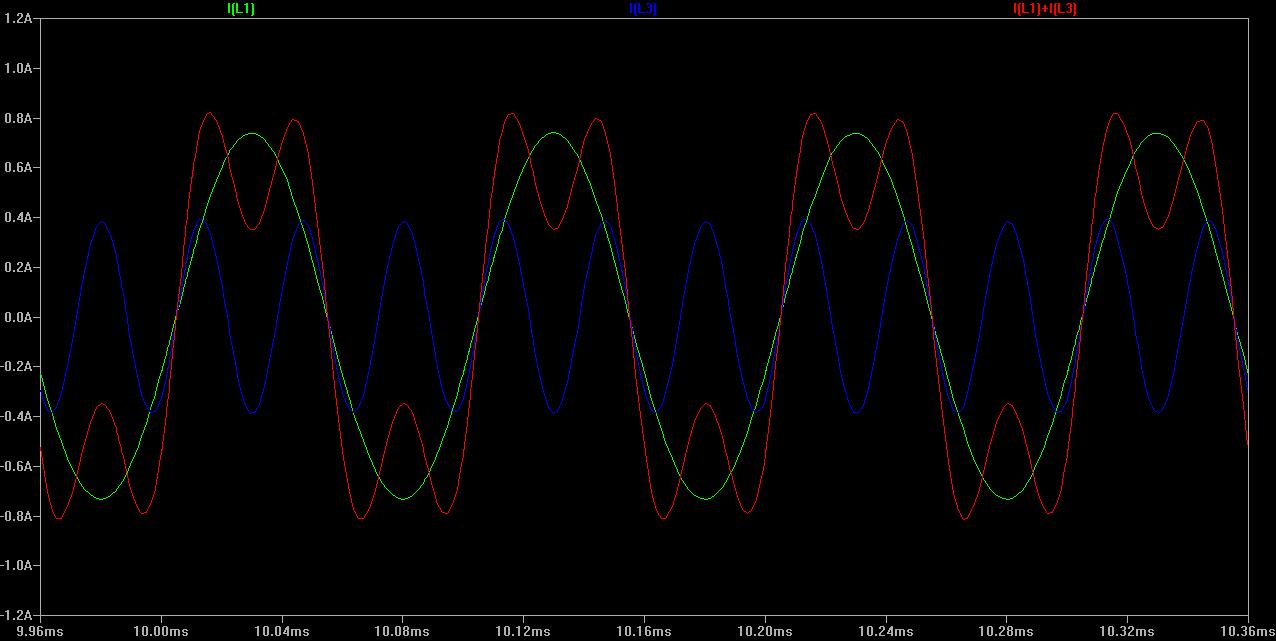Click the 1.0A vertical axis label

coord(20,69)
